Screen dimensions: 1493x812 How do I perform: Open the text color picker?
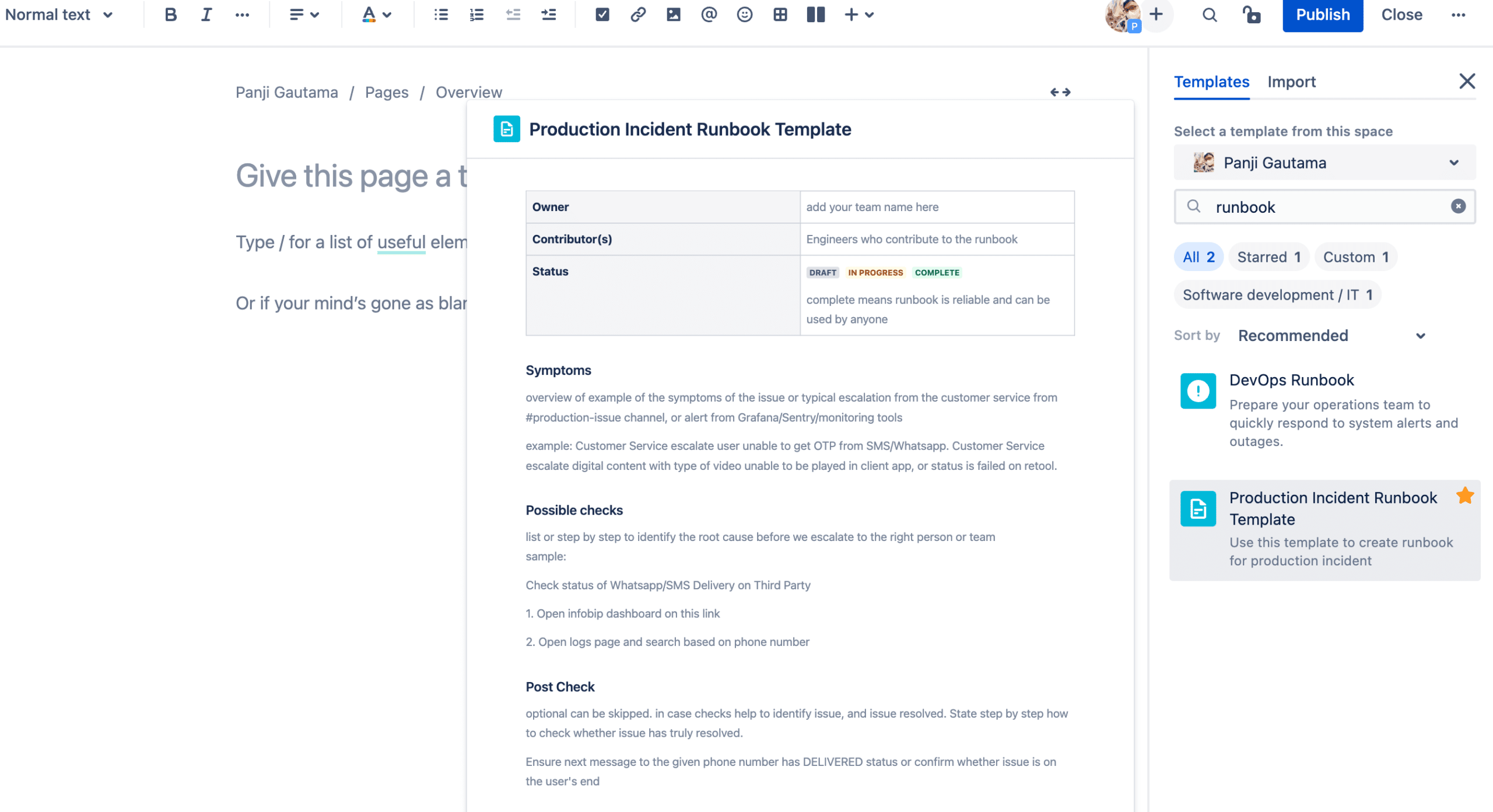tap(376, 15)
